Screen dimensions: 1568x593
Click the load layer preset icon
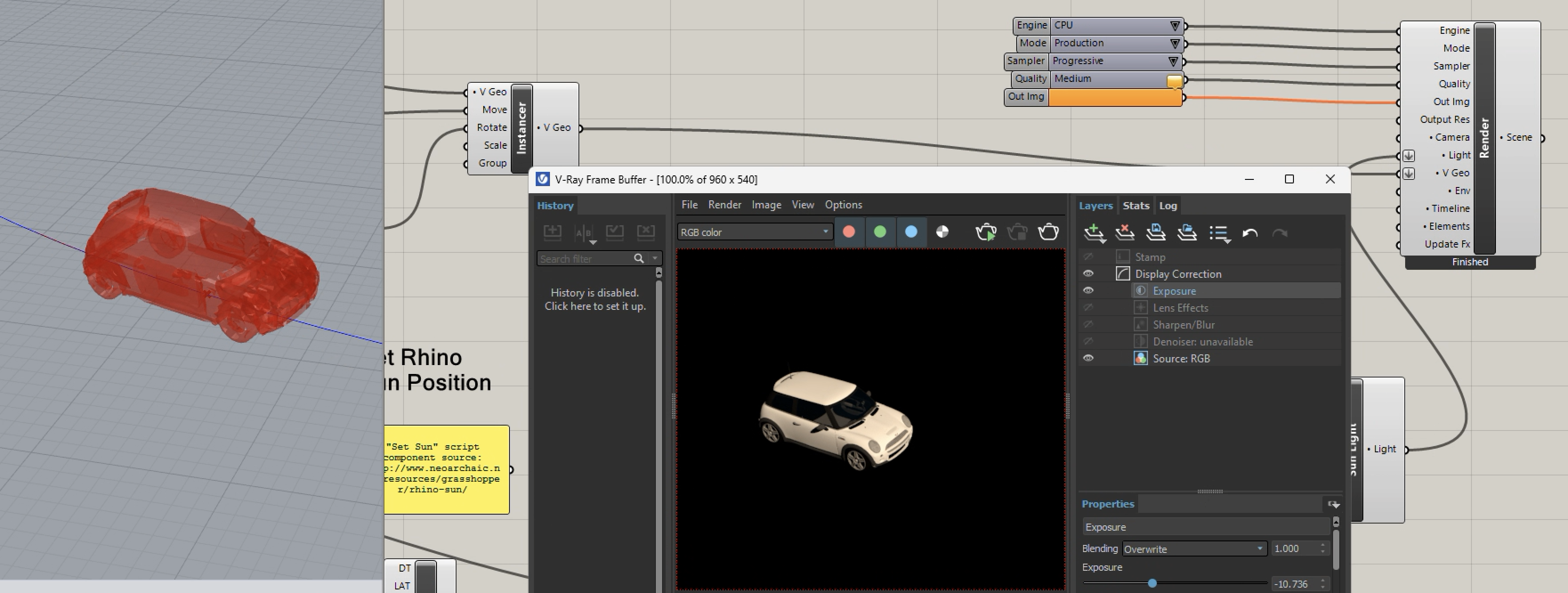(x=1186, y=232)
